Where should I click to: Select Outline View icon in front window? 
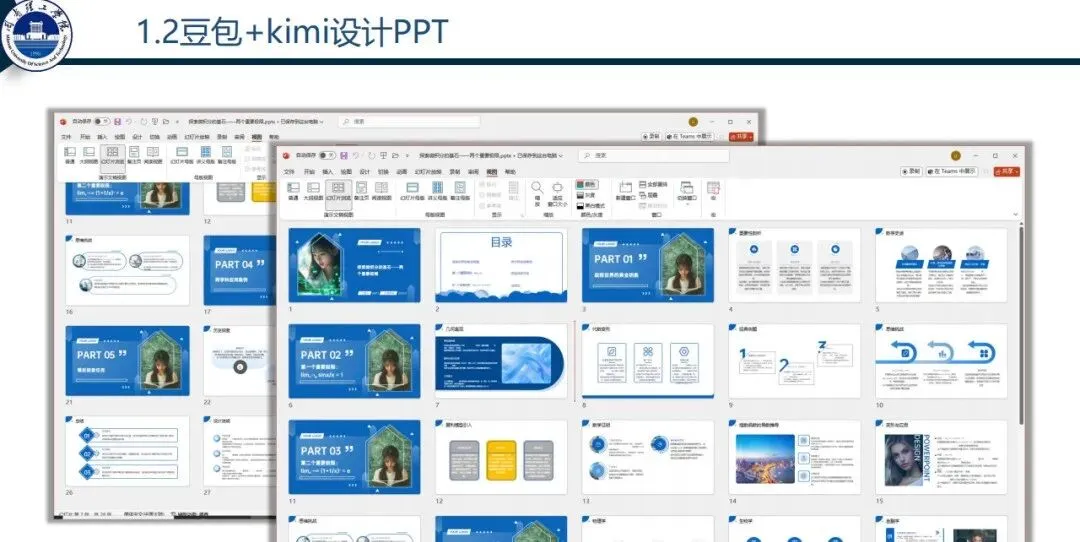tap(313, 188)
